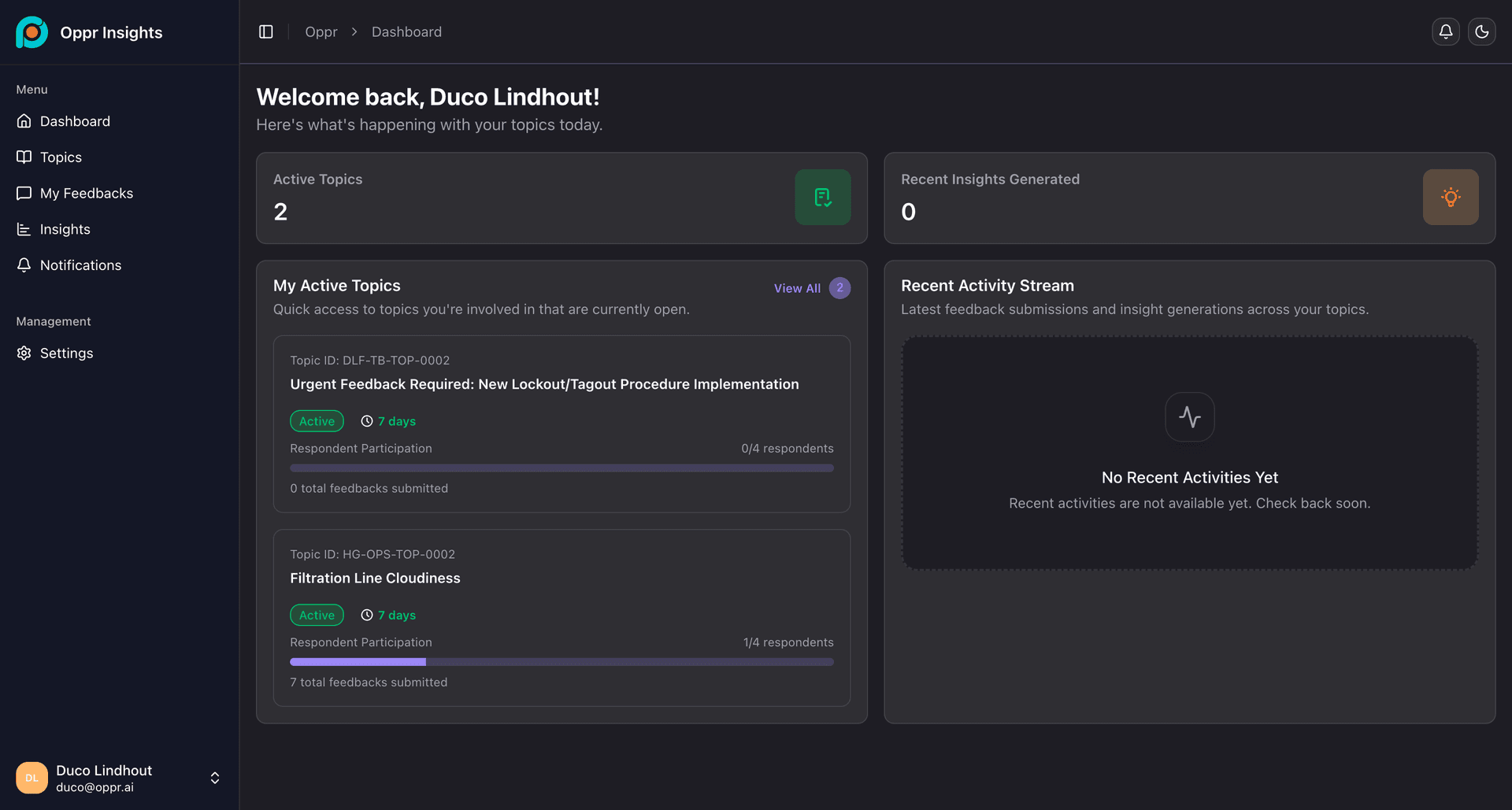Image resolution: width=1512 pixels, height=810 pixels.
Task: Click the Topics book icon
Action: (x=24, y=157)
